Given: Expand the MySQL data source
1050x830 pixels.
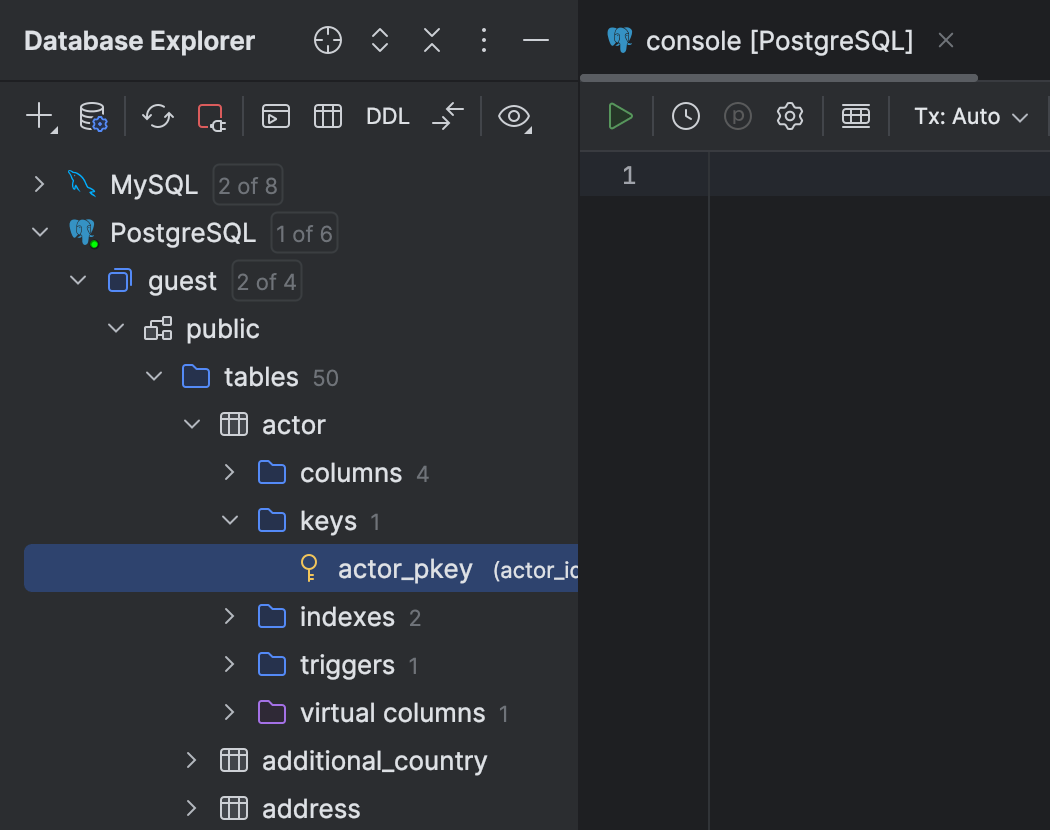Looking at the screenshot, I should coord(39,184).
